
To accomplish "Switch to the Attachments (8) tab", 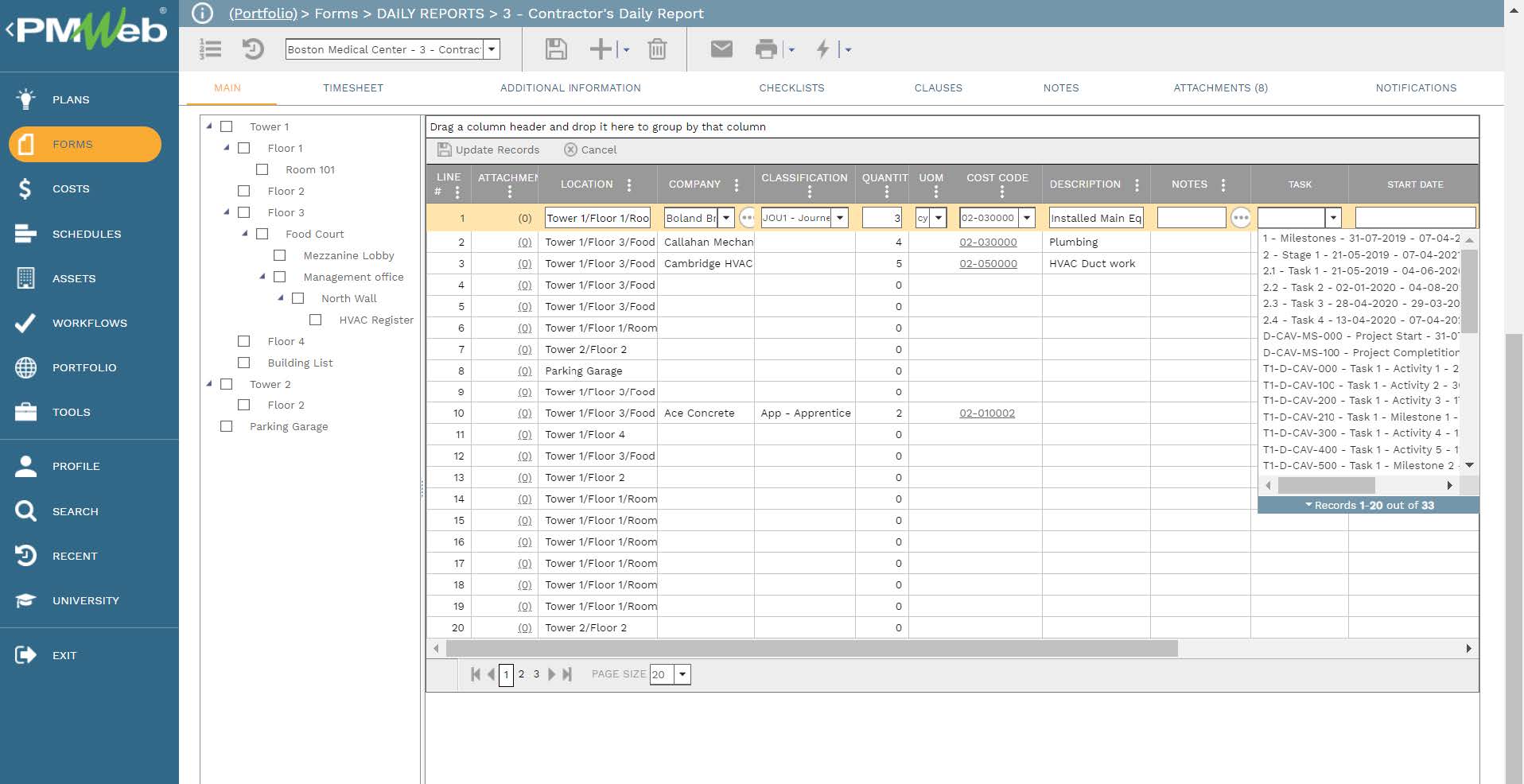I will [x=1220, y=88].
